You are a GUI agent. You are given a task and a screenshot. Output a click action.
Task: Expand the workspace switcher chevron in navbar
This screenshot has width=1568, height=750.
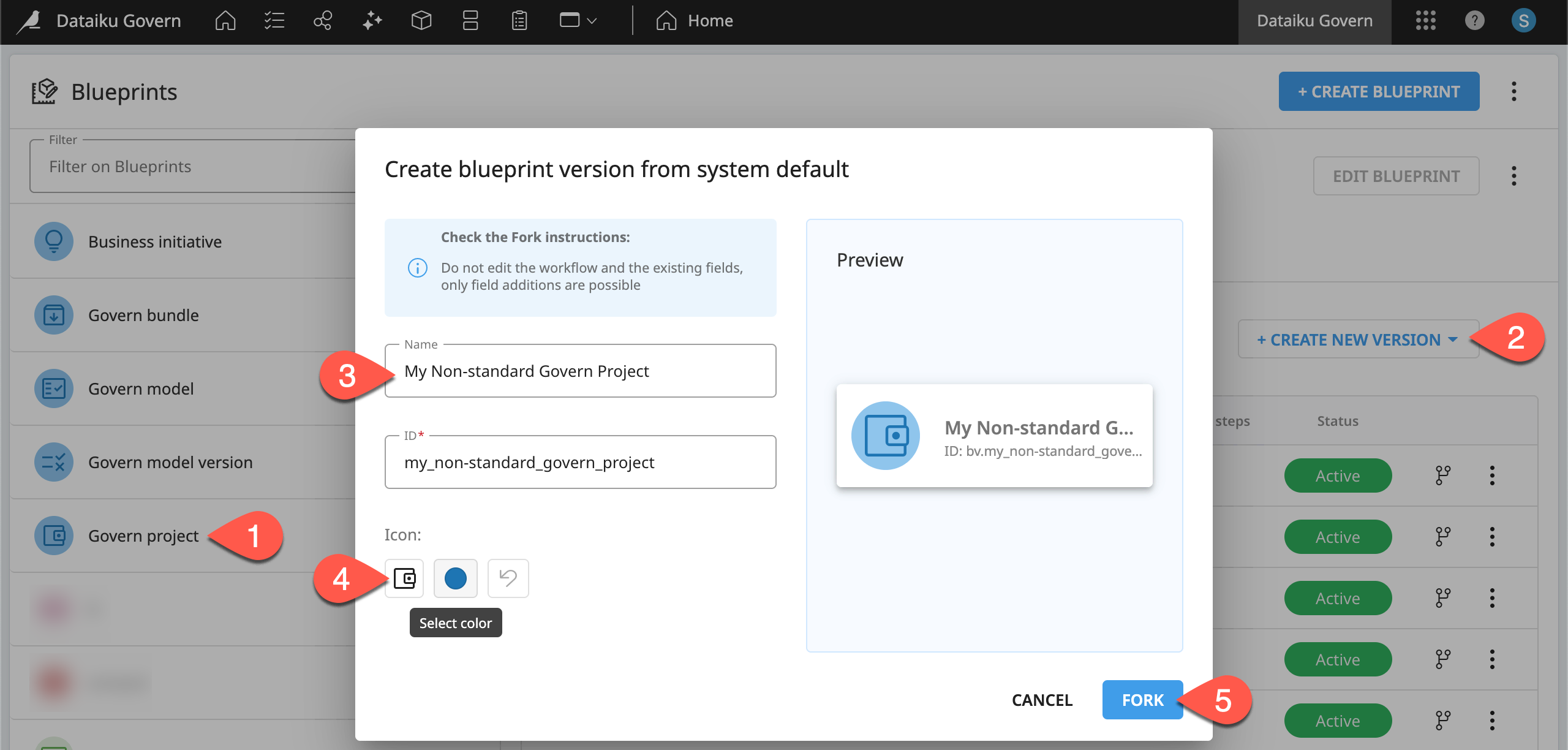pyautogui.click(x=592, y=21)
